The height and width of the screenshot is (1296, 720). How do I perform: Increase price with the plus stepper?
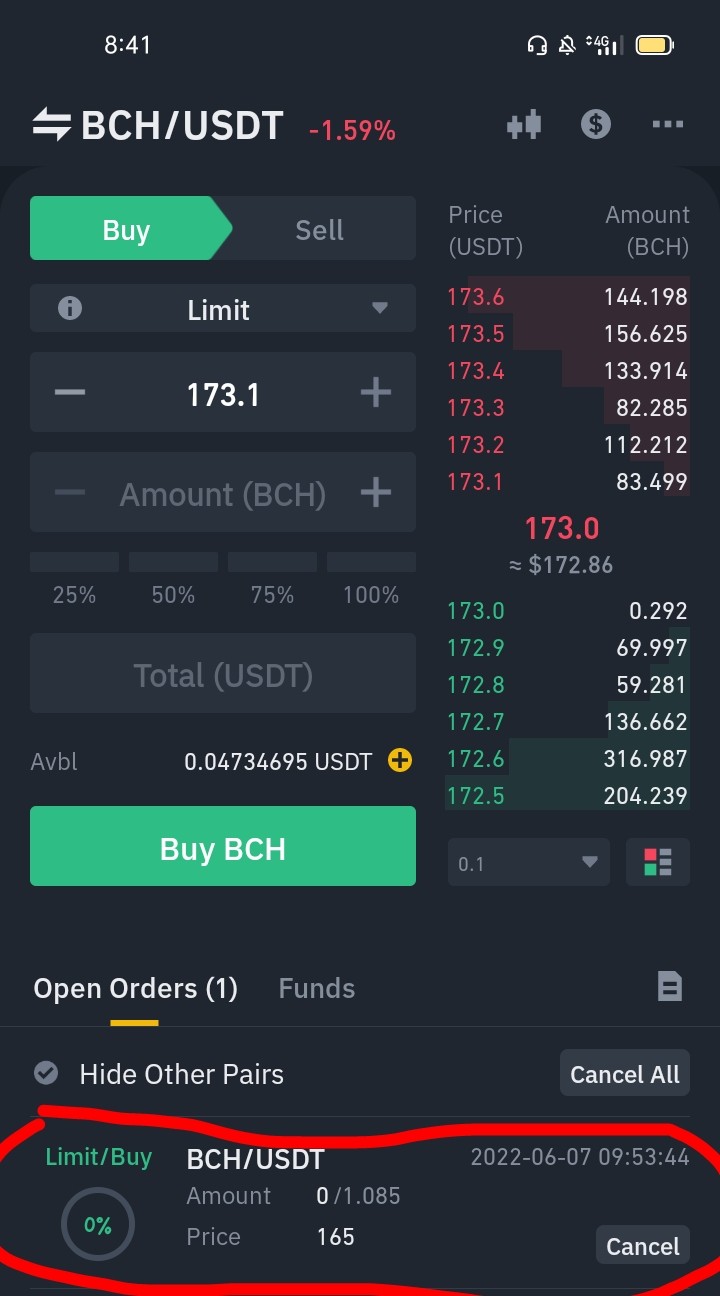point(375,393)
